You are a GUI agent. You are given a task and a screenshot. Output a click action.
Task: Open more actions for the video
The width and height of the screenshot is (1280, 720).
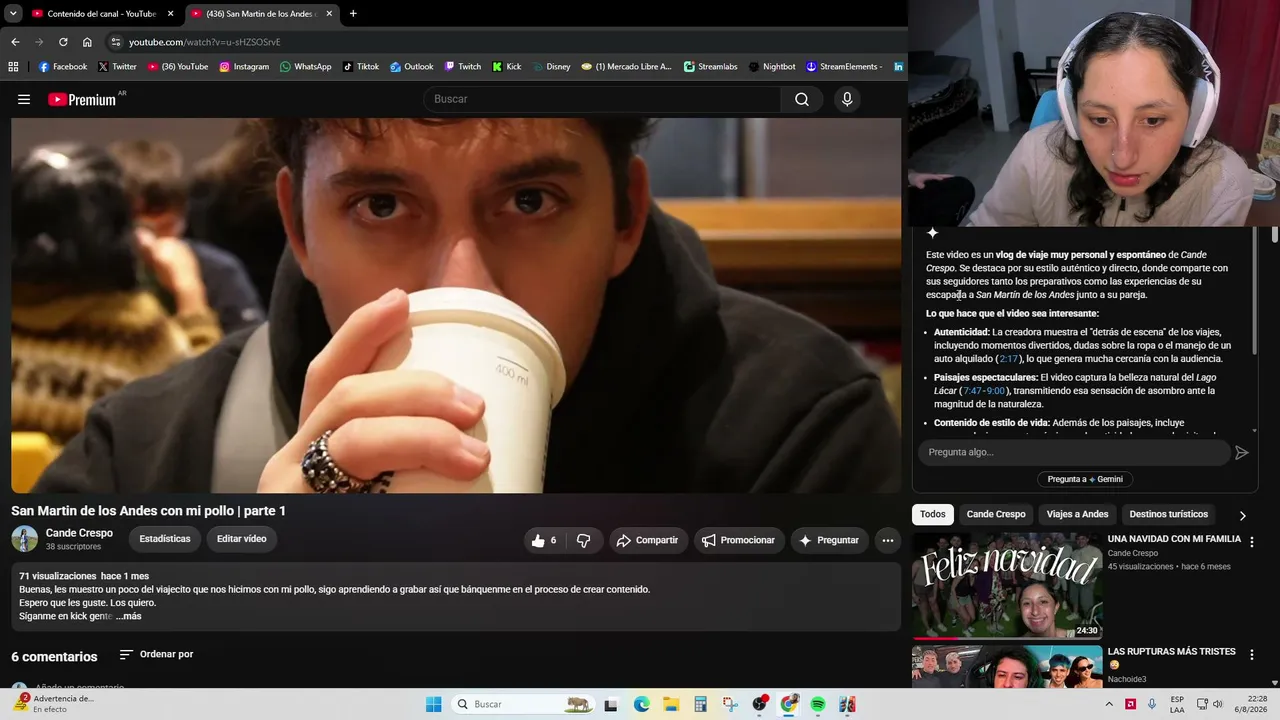point(887,540)
